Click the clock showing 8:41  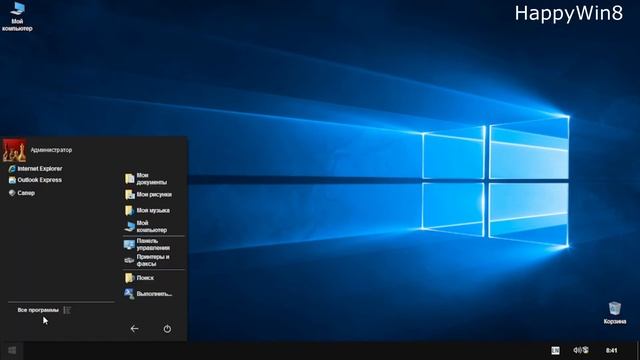611,350
